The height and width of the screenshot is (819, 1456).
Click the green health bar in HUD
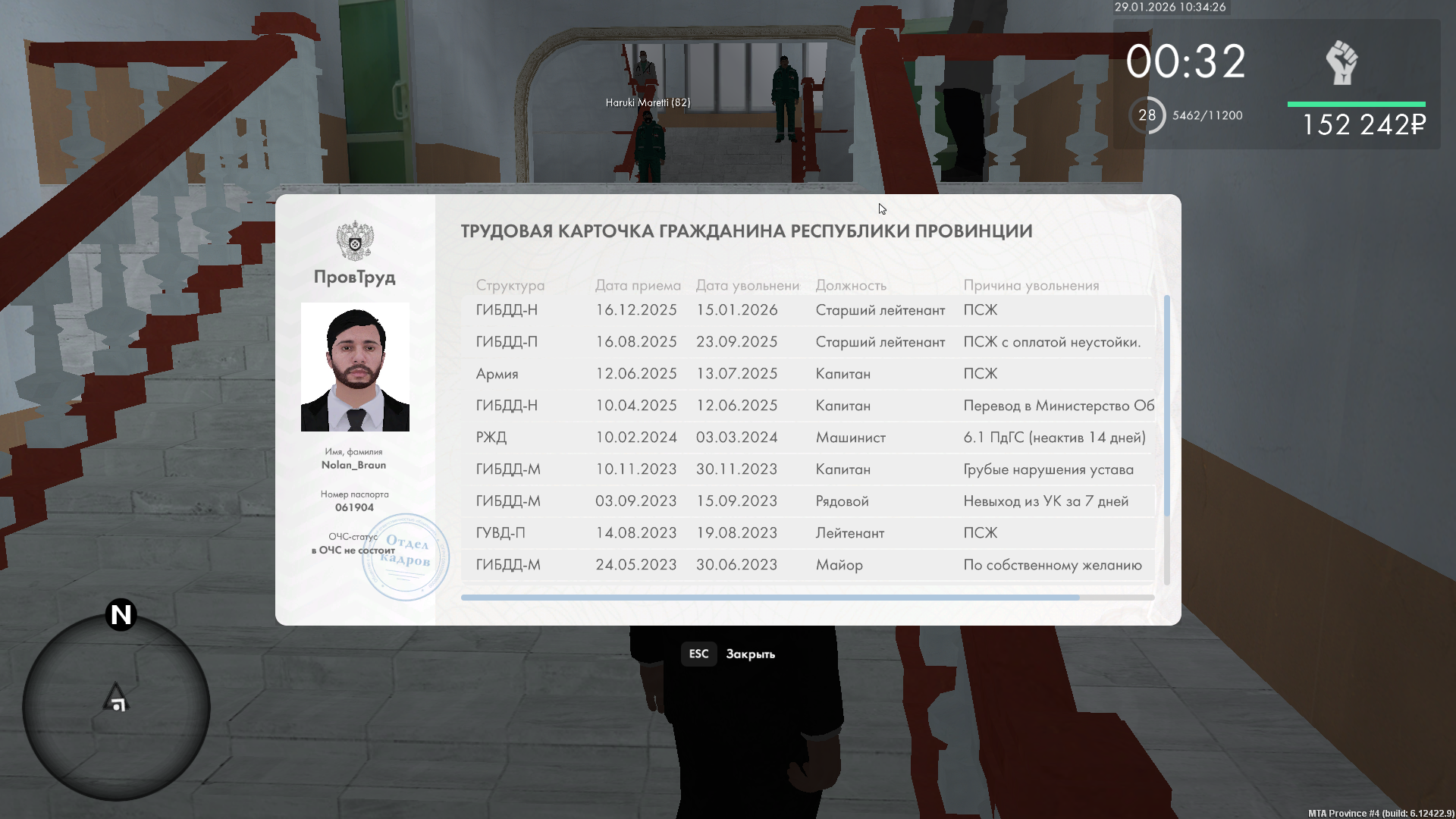(x=1356, y=104)
